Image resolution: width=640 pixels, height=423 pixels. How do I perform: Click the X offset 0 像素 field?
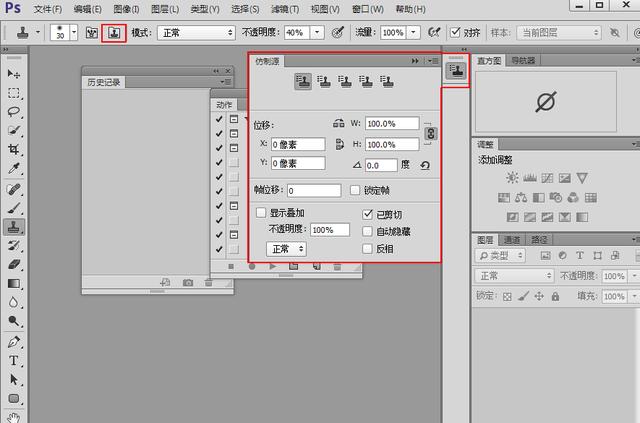pos(298,144)
